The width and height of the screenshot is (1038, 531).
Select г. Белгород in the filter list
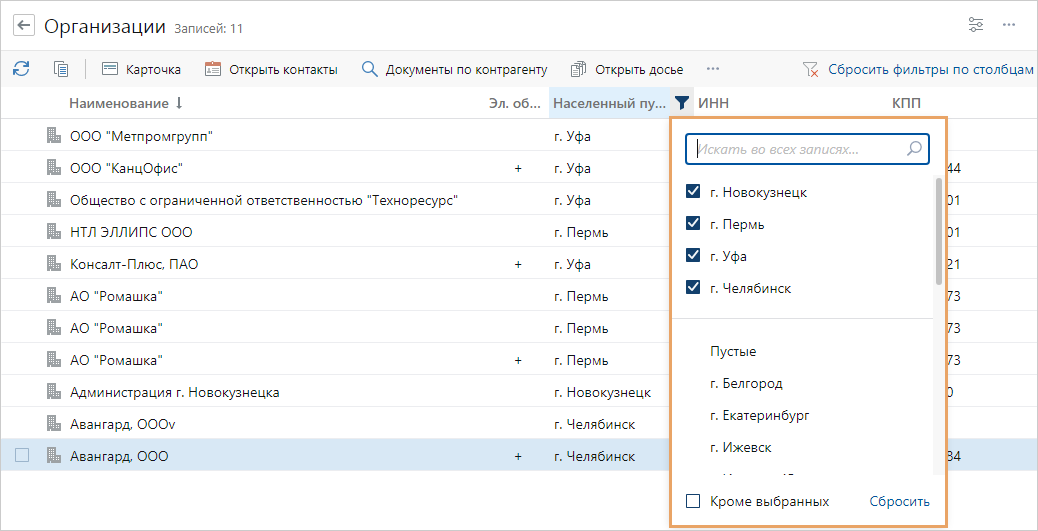coord(746,384)
